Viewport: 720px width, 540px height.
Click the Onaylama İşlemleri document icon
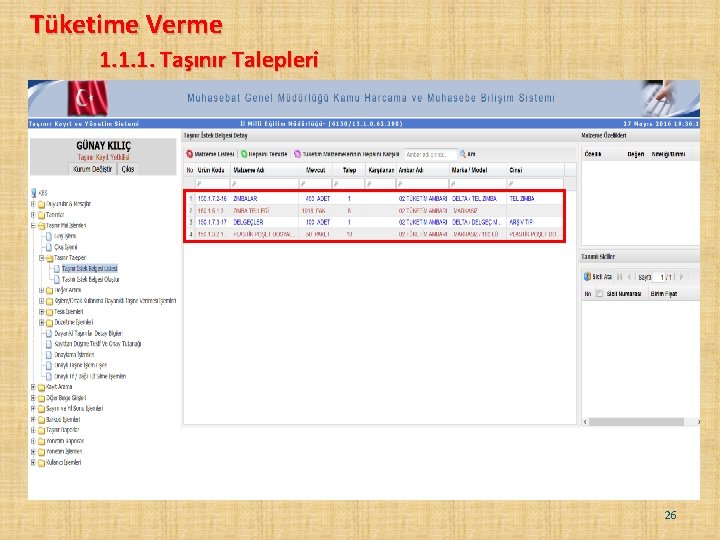click(49, 354)
